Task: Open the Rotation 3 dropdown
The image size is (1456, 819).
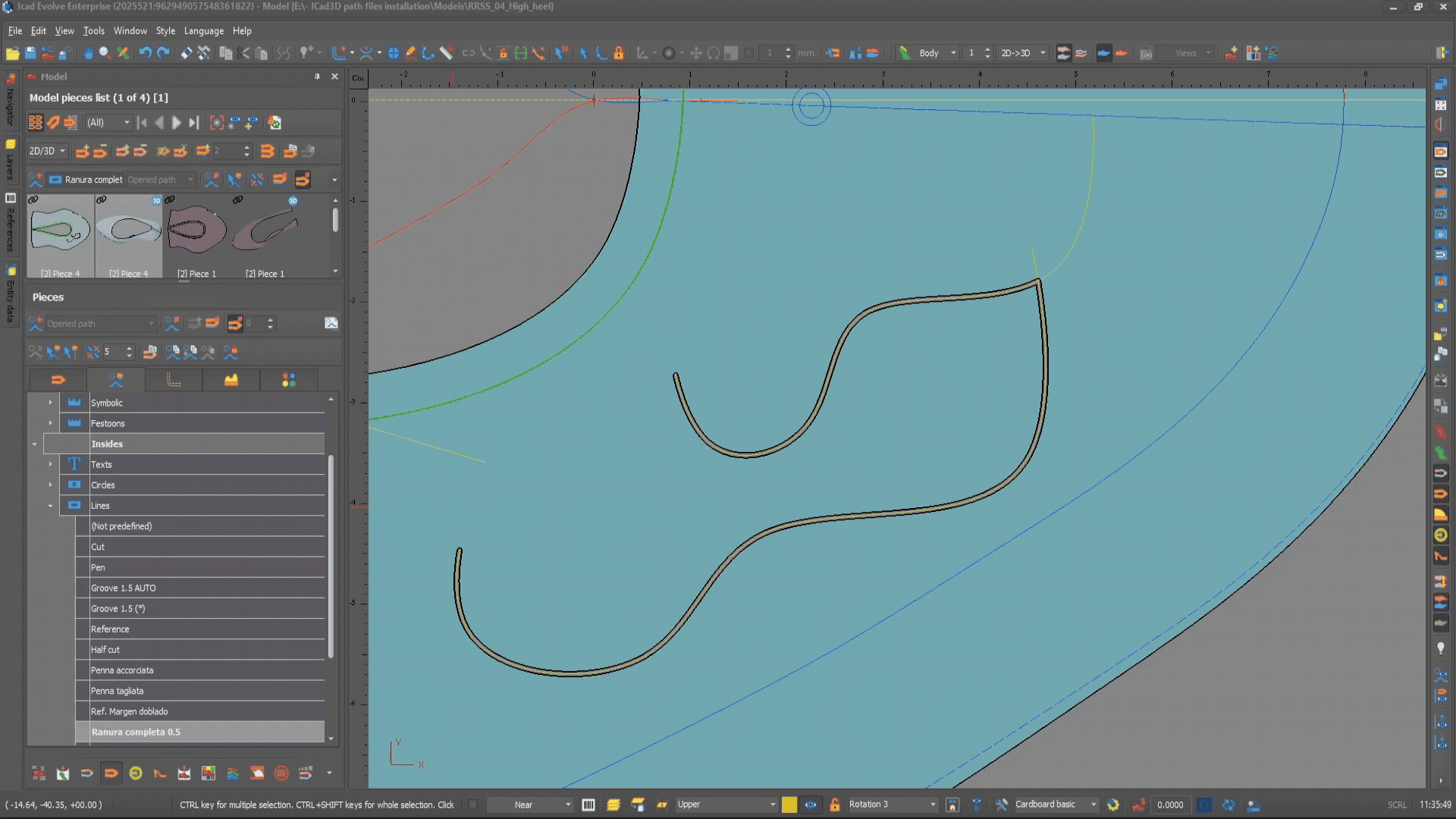Action: pyautogui.click(x=933, y=805)
